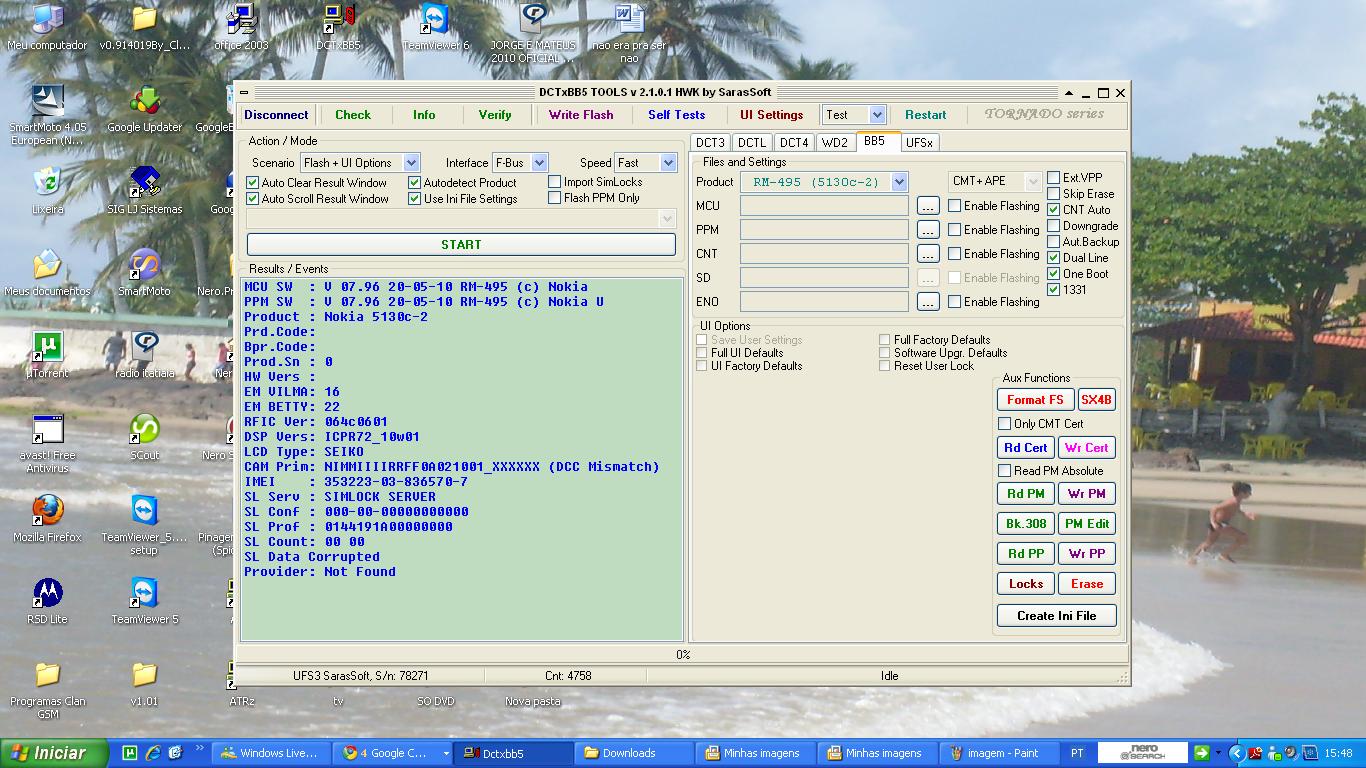This screenshot has width=1366, height=768.
Task: Open Programas Clan GSM folder
Action: [x=47, y=689]
